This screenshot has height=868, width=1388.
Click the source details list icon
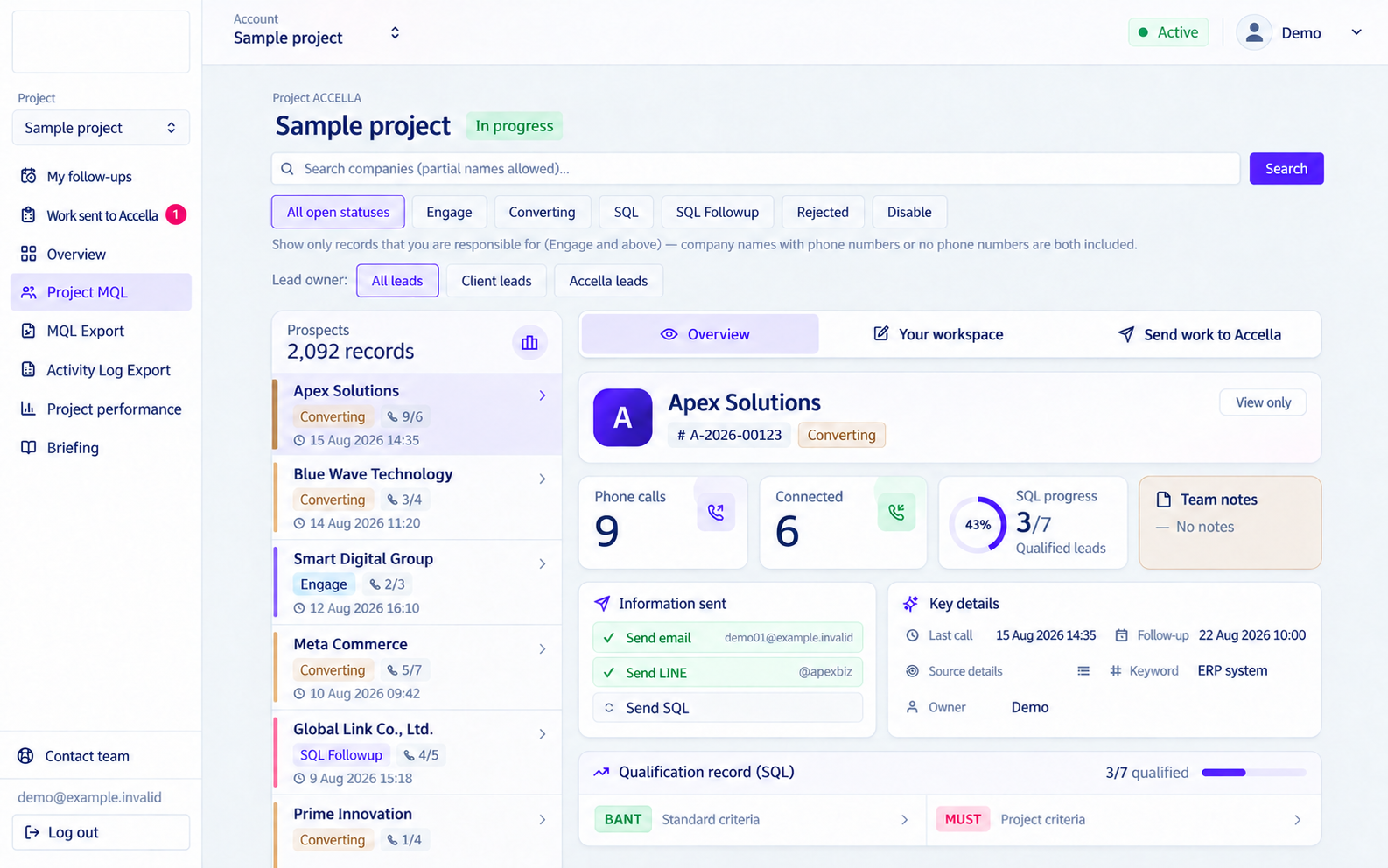pyautogui.click(x=1083, y=671)
